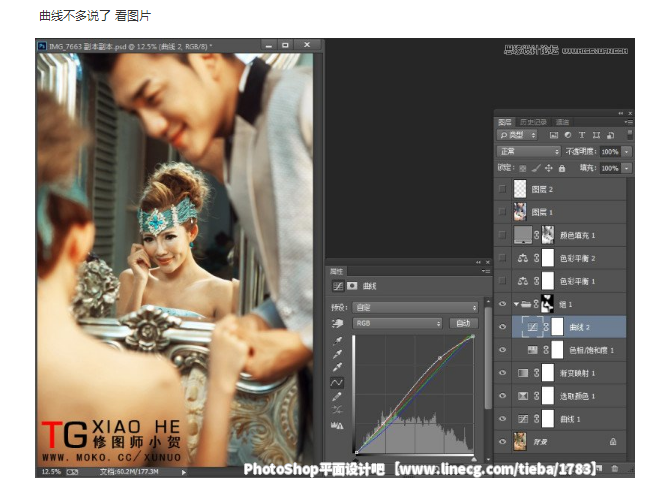Collapse the 组 1 group

[516, 304]
